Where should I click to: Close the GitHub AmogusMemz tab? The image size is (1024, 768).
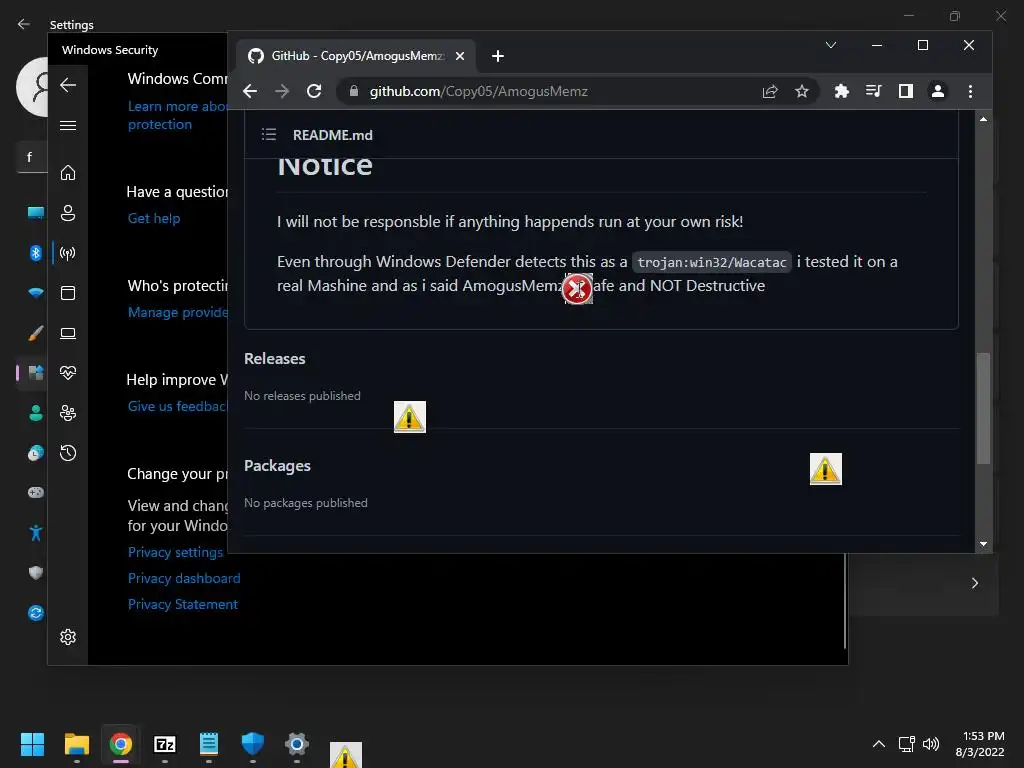point(460,56)
